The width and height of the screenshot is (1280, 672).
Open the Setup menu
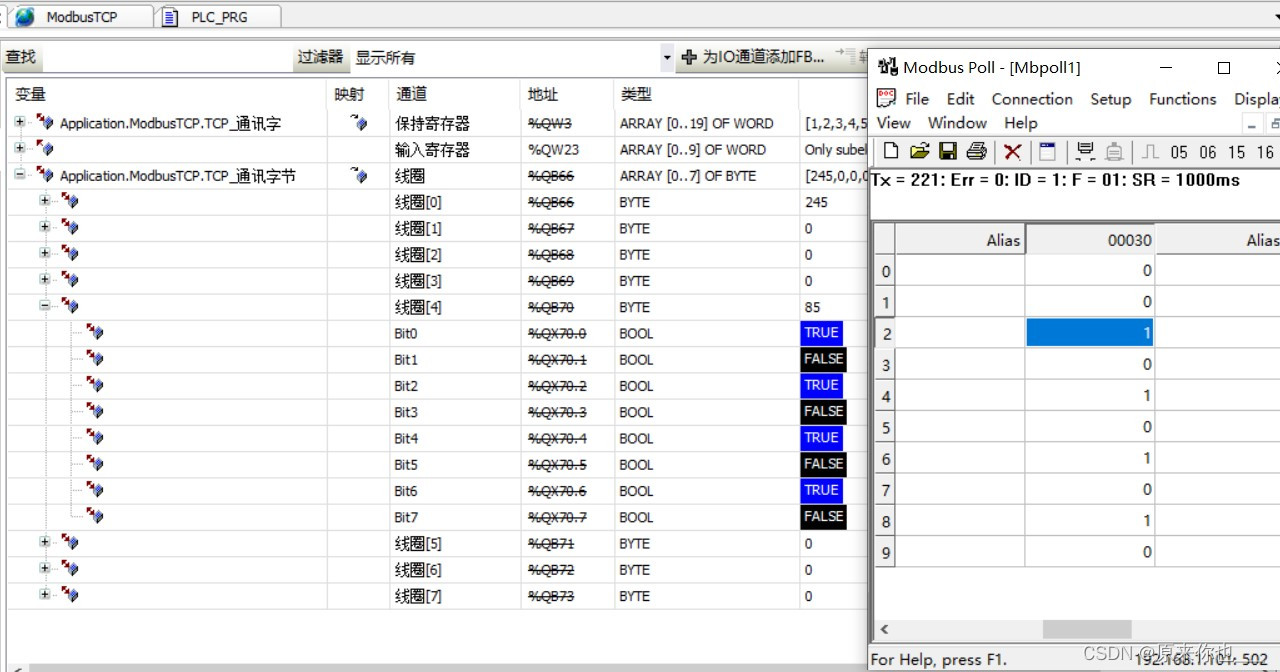[1110, 99]
